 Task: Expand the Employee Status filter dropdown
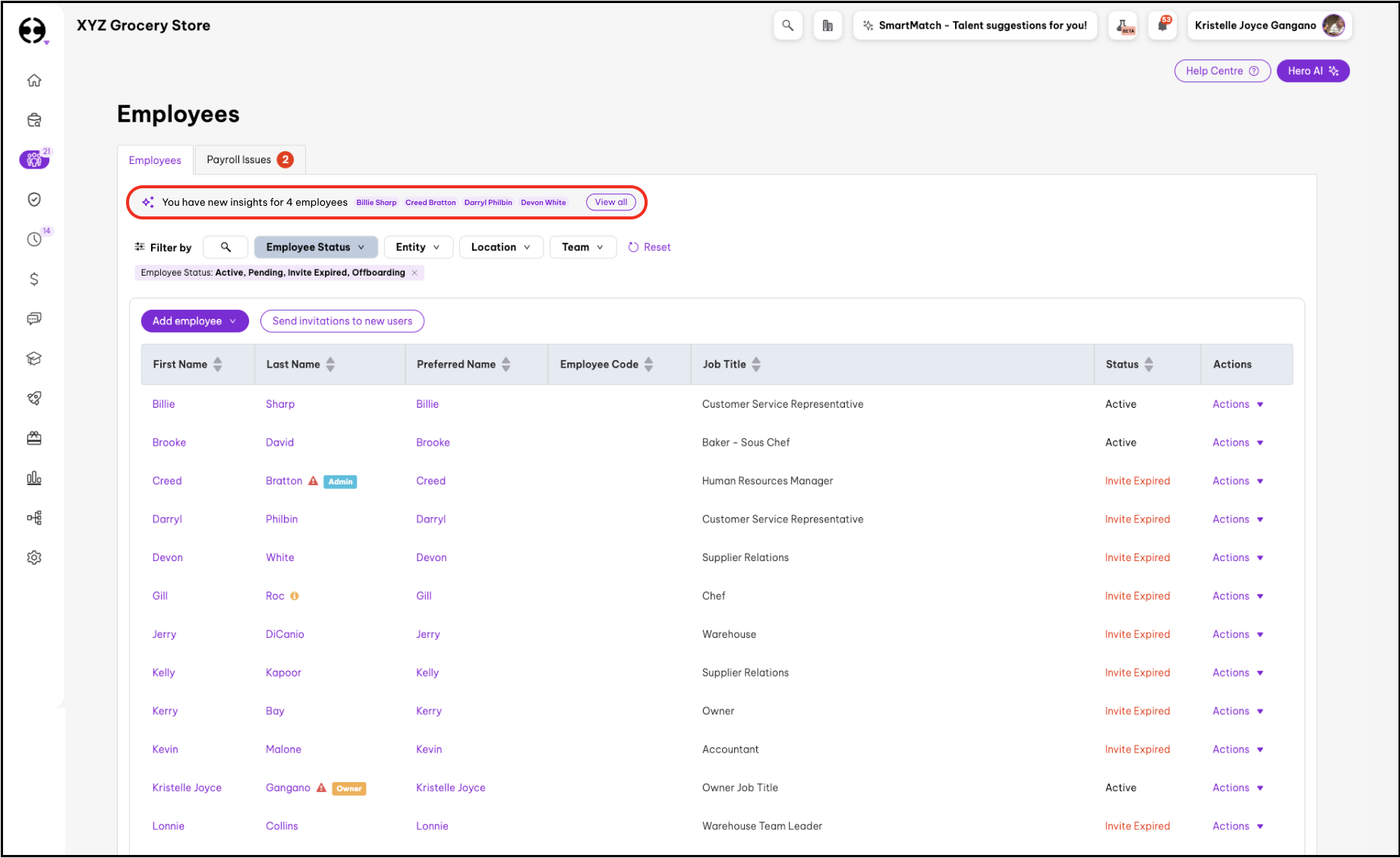pyautogui.click(x=315, y=248)
